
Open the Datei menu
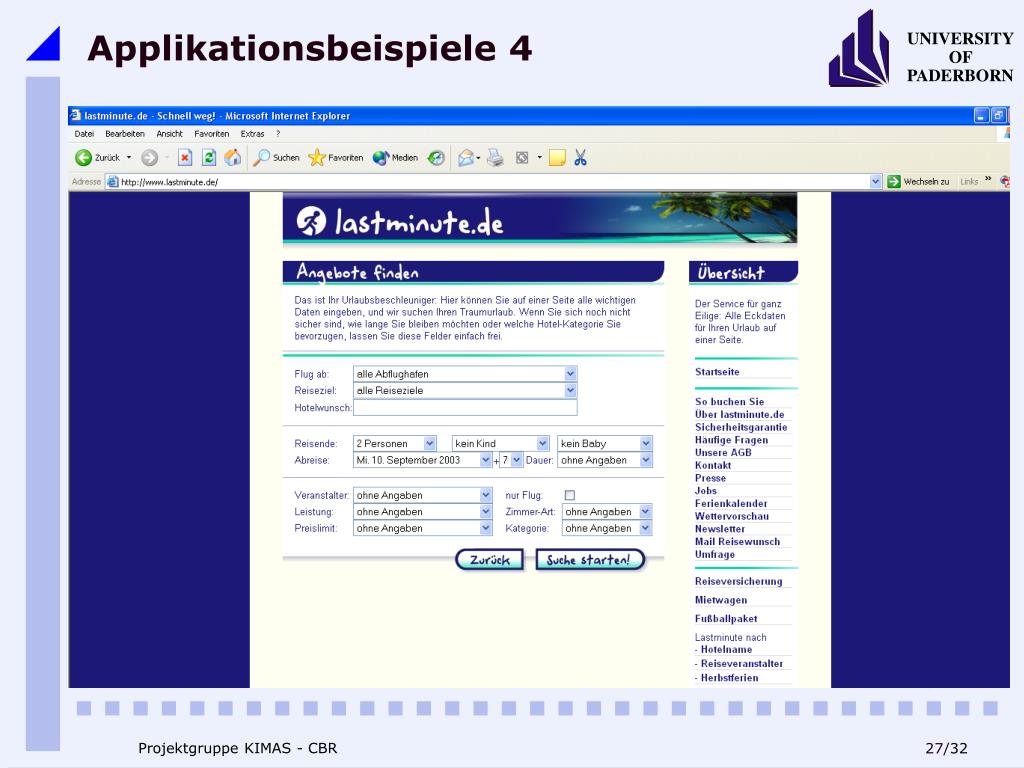point(84,134)
